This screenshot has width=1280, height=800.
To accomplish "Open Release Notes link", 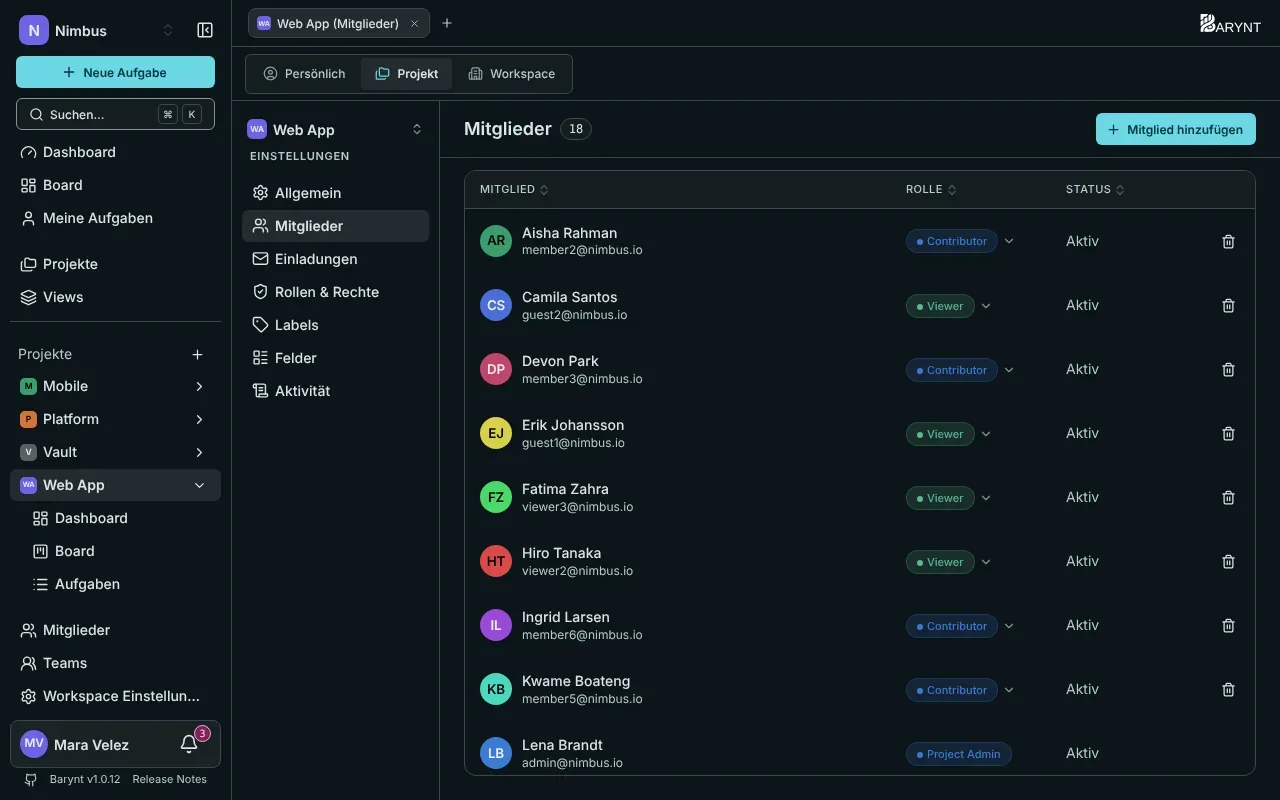I will tap(169, 779).
